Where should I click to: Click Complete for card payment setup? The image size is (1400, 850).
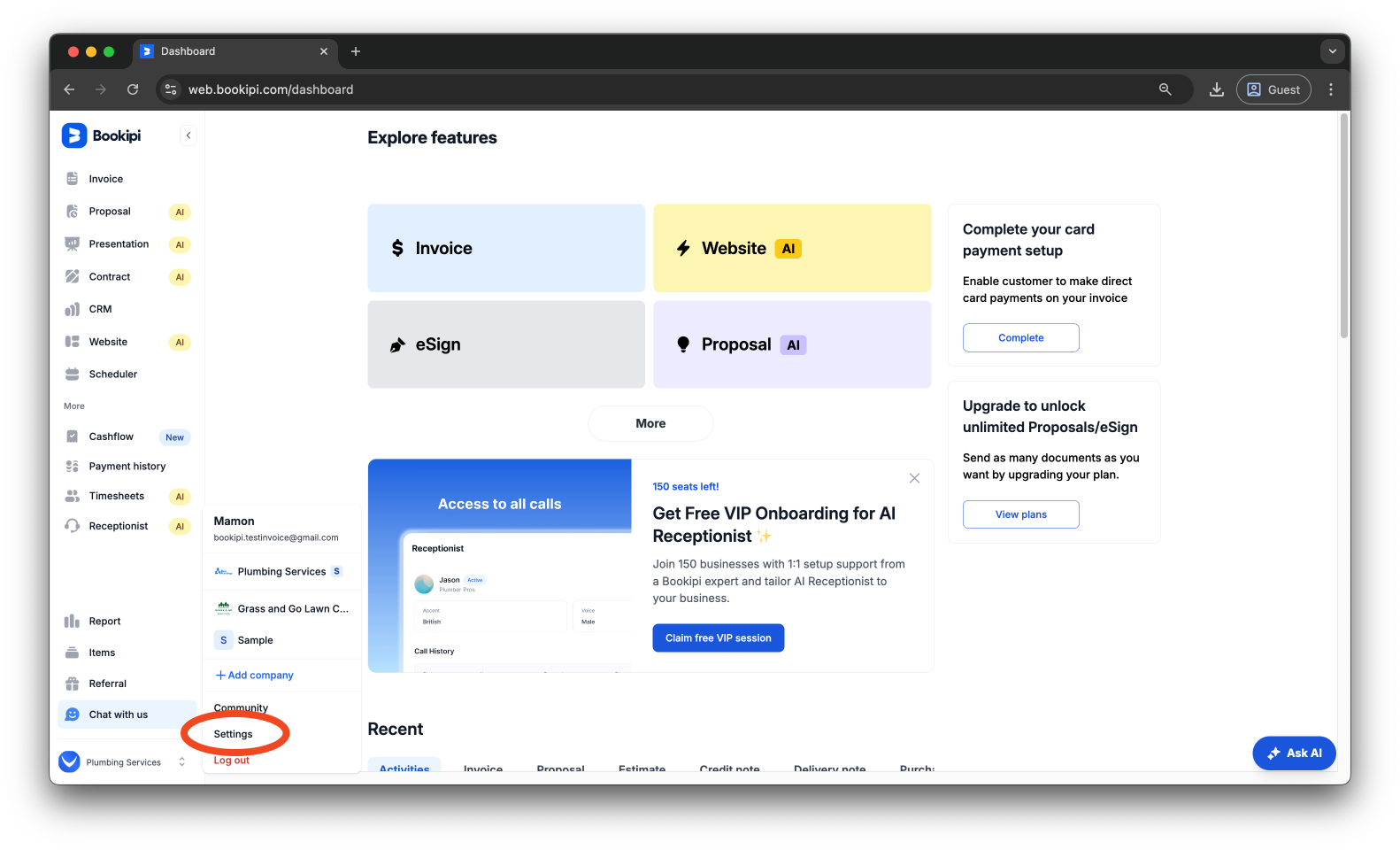(x=1021, y=337)
